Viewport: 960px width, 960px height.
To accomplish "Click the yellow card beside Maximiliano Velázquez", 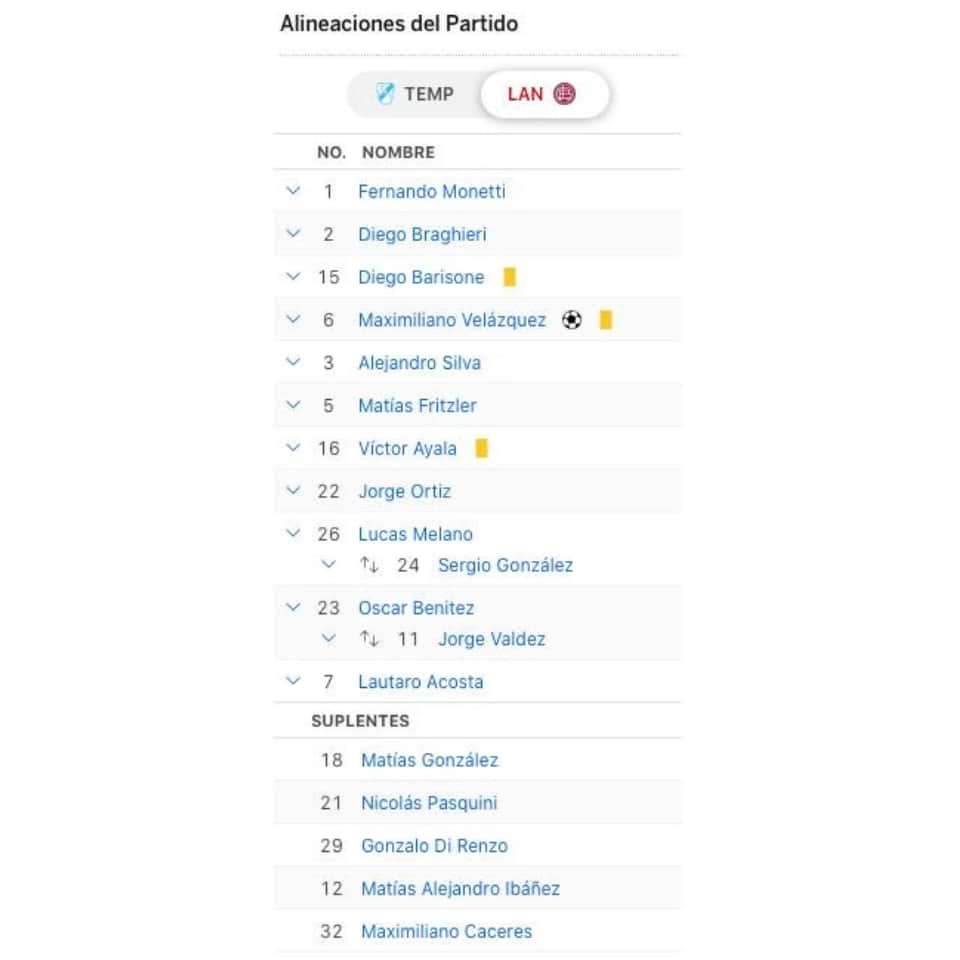I will 606,320.
